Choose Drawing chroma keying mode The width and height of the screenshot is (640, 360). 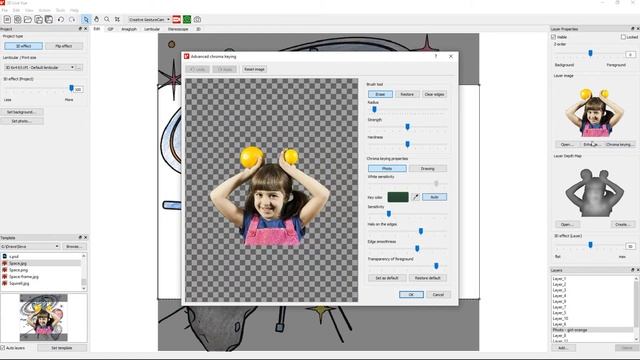pos(428,169)
